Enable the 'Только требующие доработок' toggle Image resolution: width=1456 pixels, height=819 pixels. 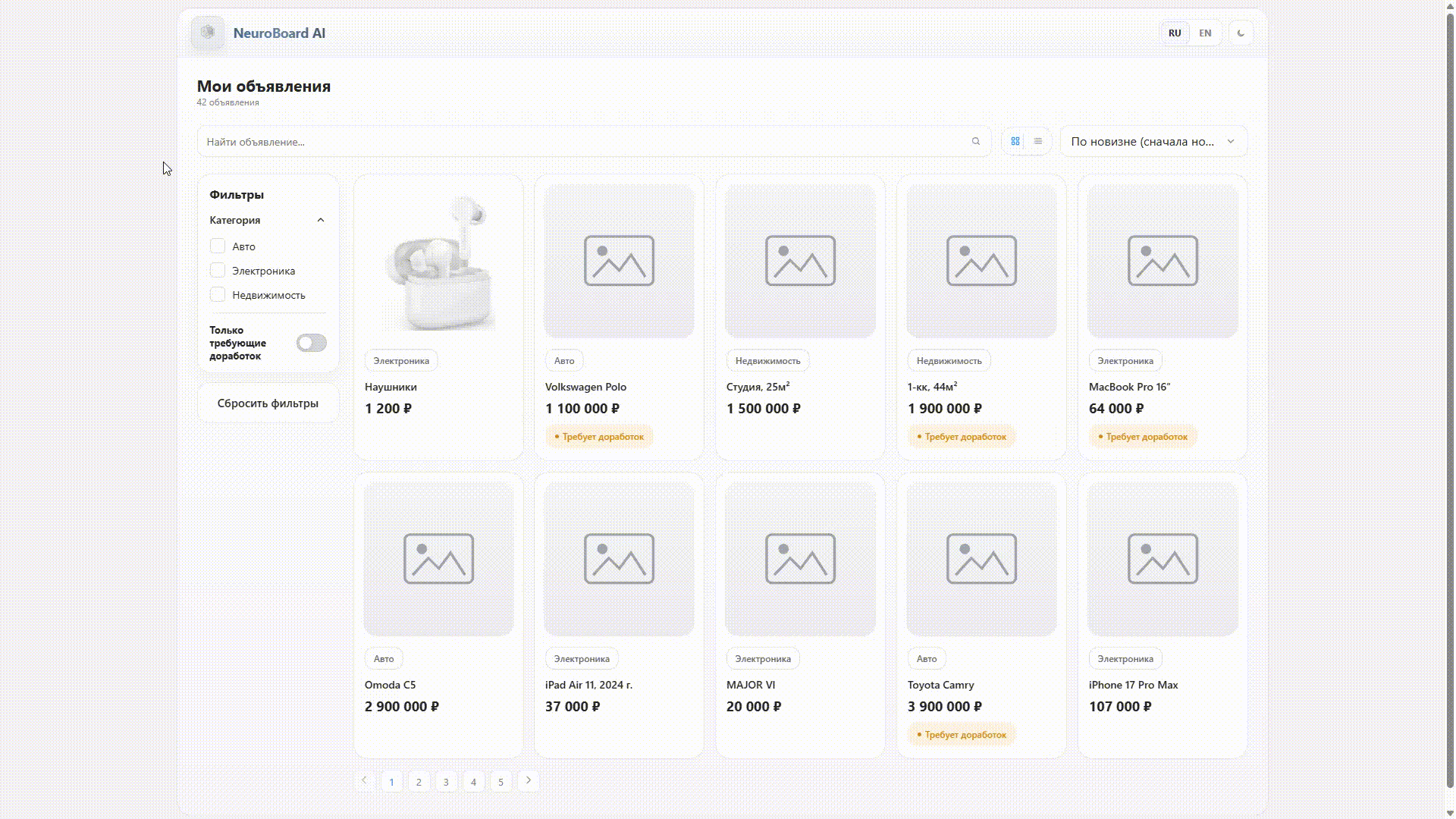311,343
